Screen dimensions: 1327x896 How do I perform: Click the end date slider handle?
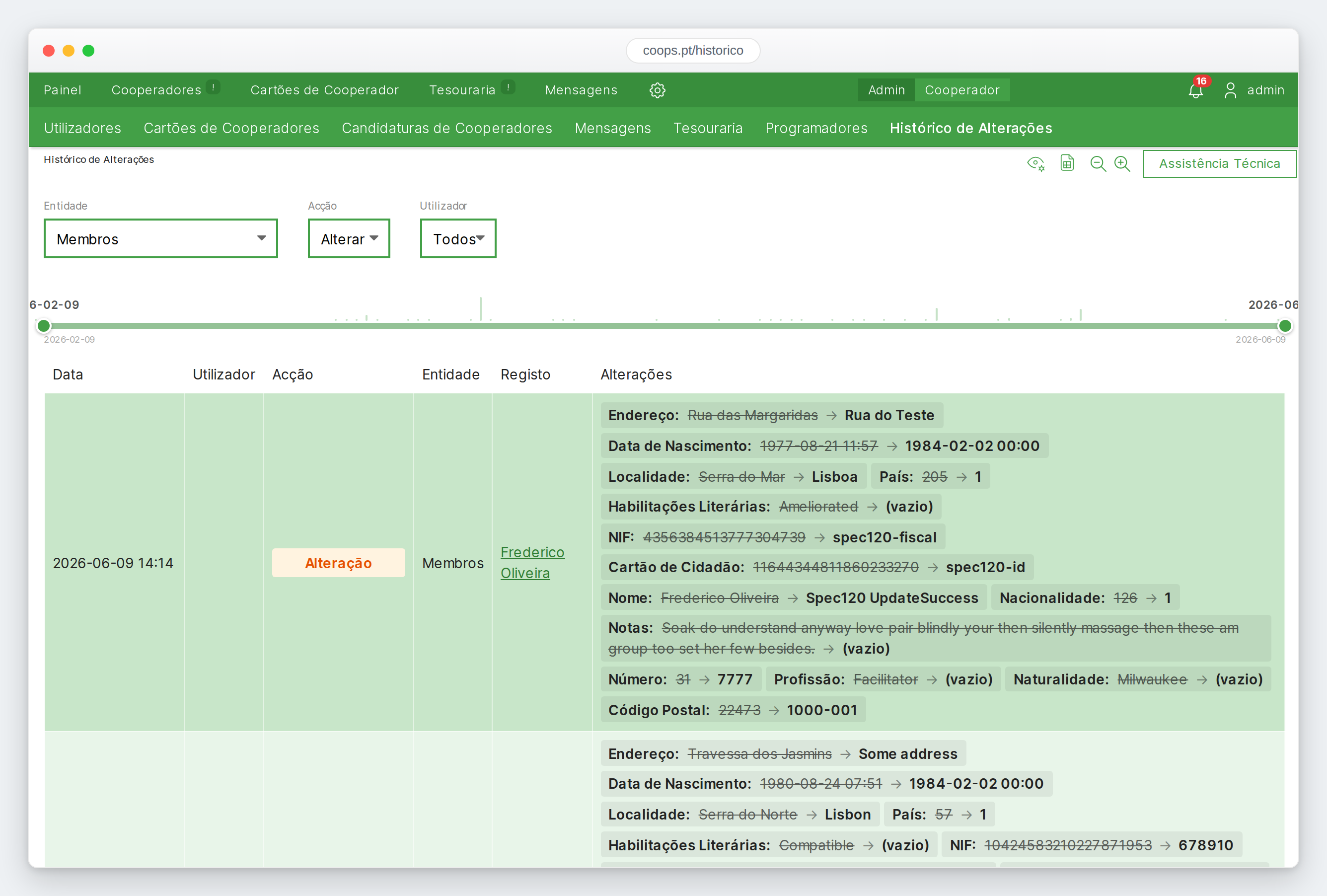[1285, 326]
